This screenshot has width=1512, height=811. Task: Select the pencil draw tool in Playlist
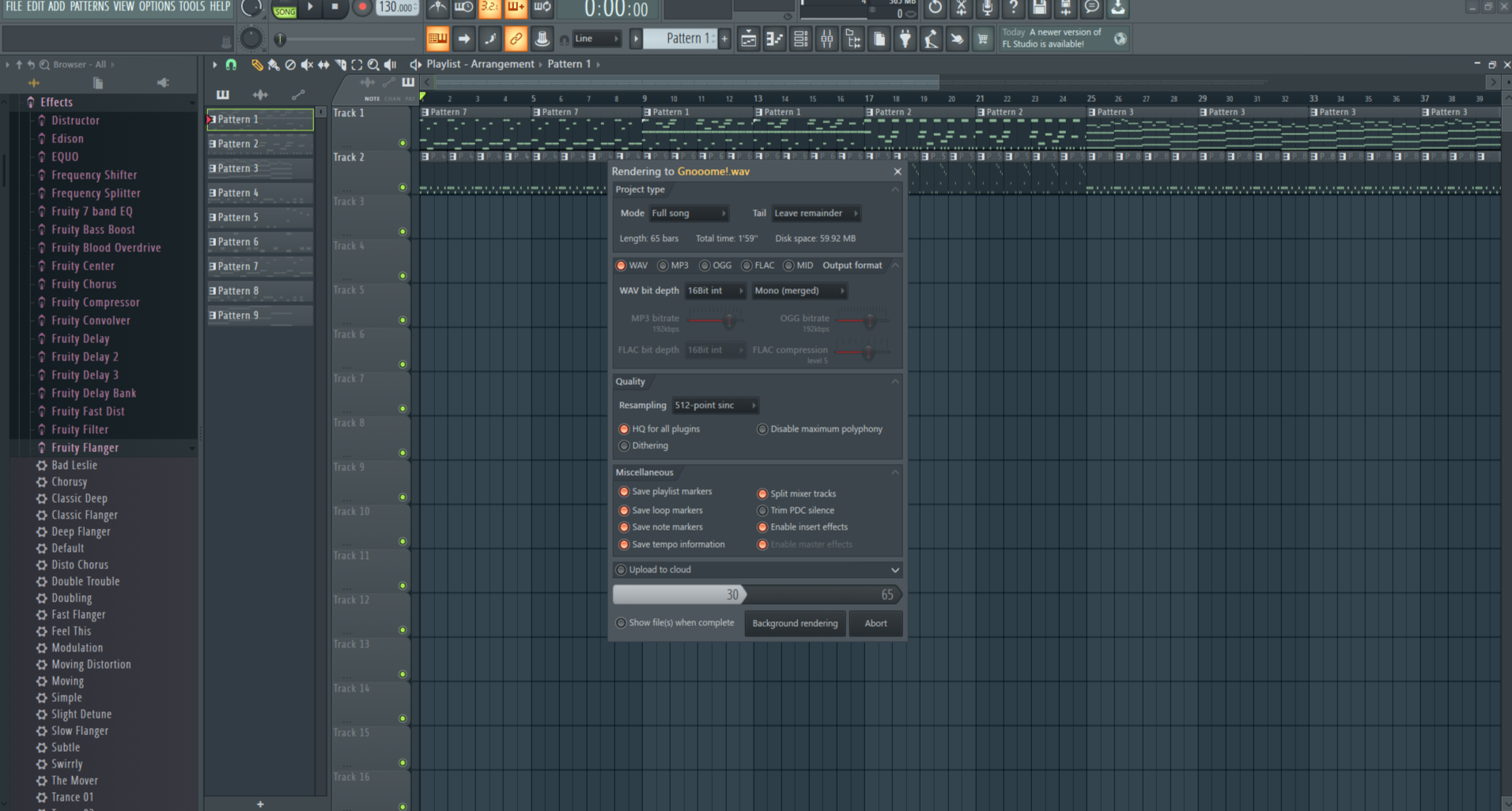click(x=257, y=65)
